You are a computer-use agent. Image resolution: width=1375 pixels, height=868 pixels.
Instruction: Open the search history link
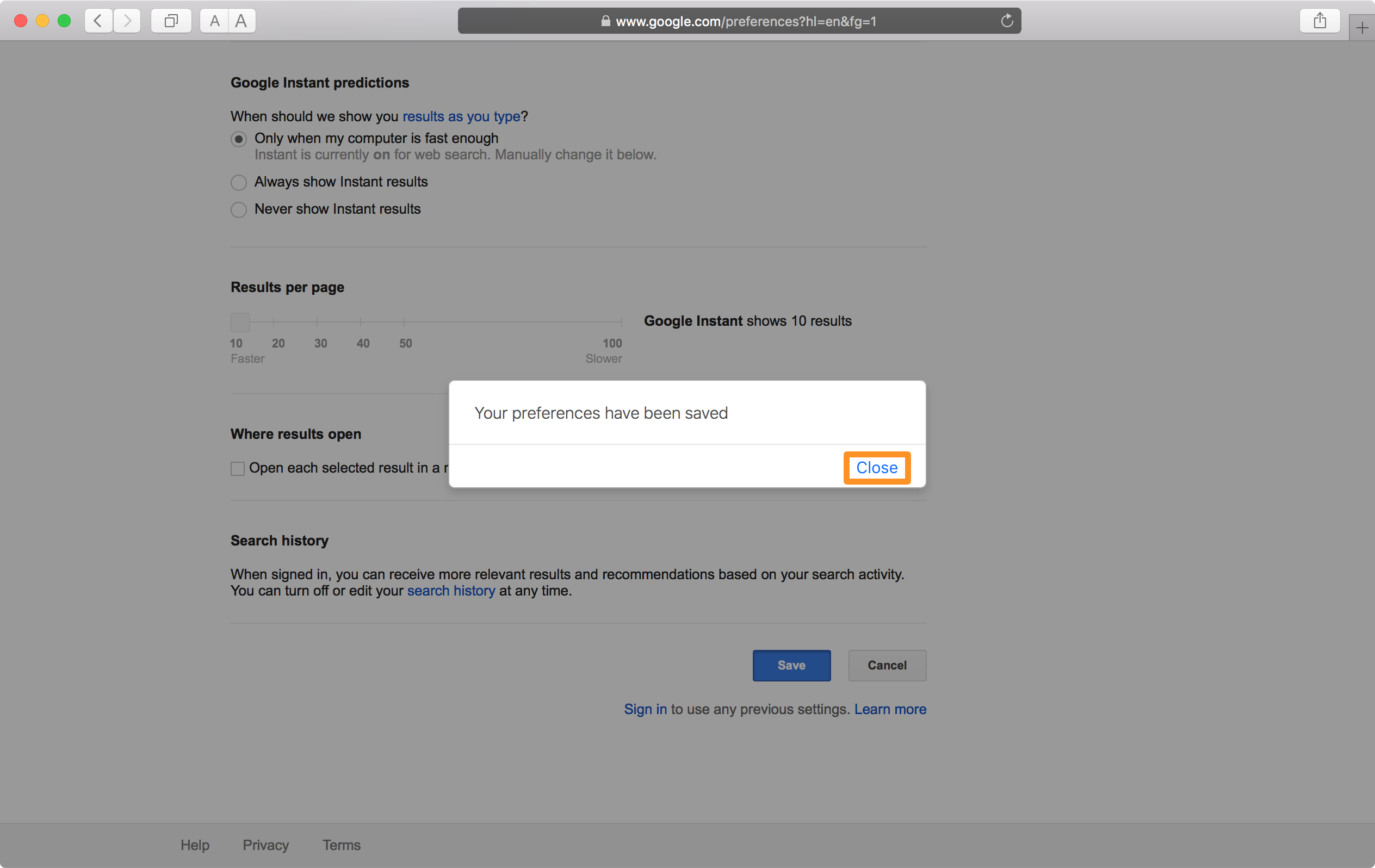450,591
